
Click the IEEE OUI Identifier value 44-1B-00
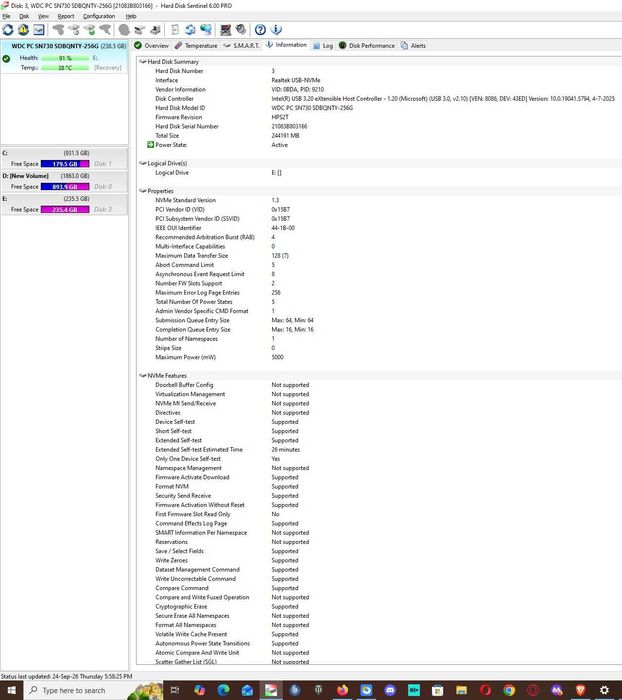(x=283, y=228)
